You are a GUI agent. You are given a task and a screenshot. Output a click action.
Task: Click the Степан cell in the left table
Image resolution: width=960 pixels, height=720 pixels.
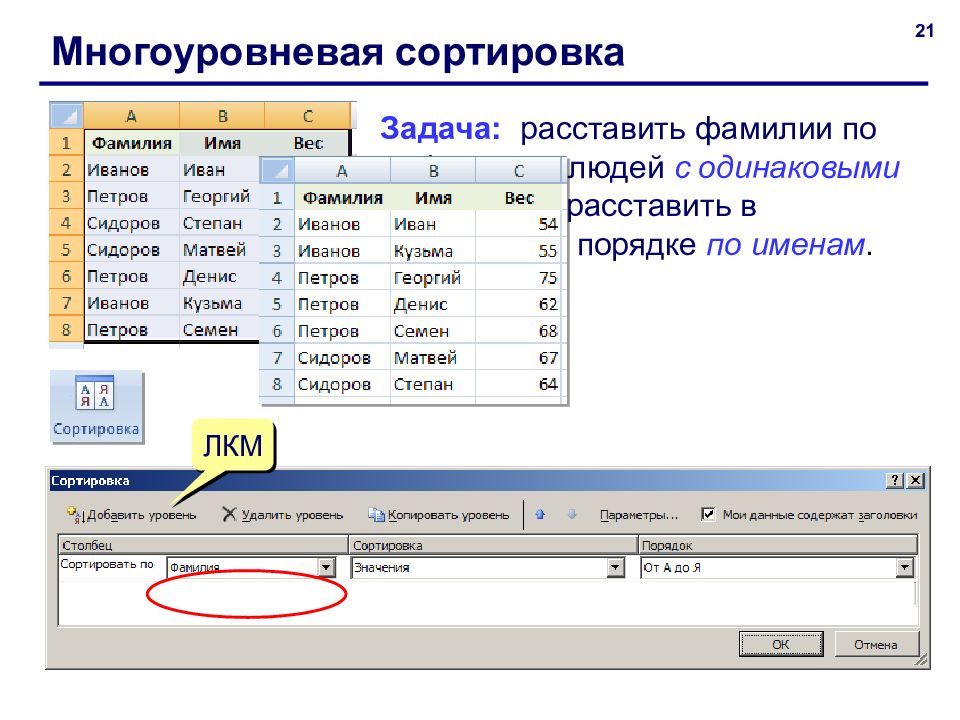pyautogui.click(x=219, y=223)
